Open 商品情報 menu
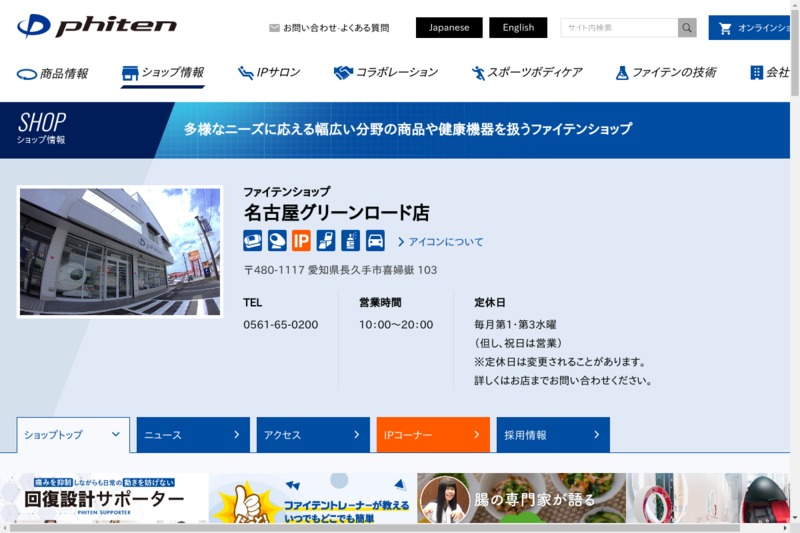Image resolution: width=800 pixels, height=533 pixels. tap(52, 74)
